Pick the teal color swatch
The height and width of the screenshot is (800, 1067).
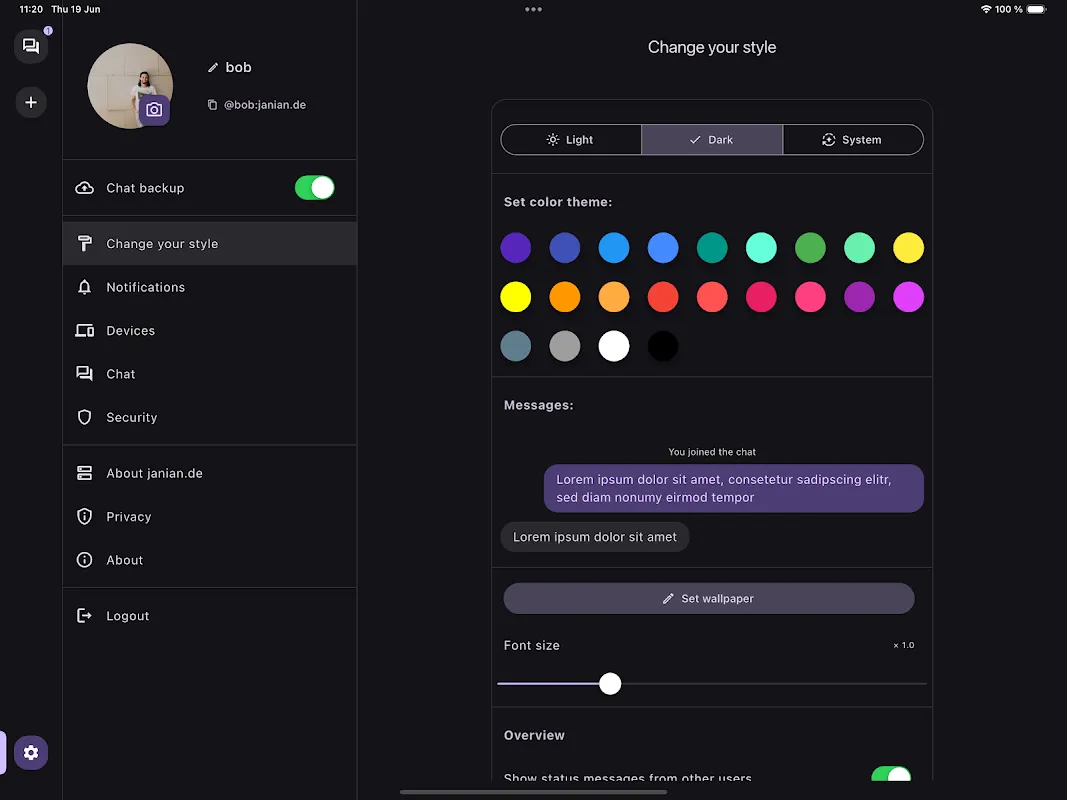(x=712, y=248)
